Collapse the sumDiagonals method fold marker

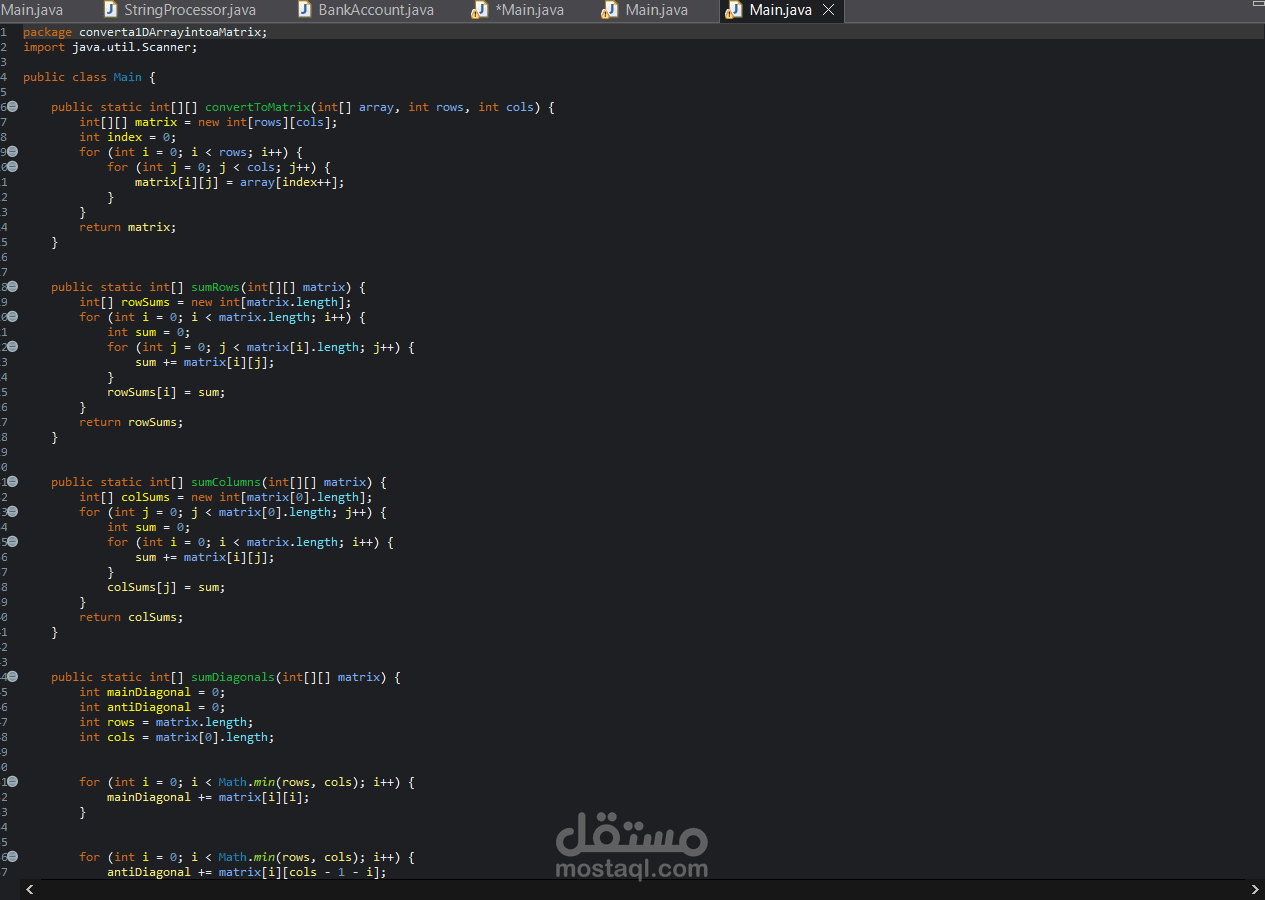tap(12, 677)
